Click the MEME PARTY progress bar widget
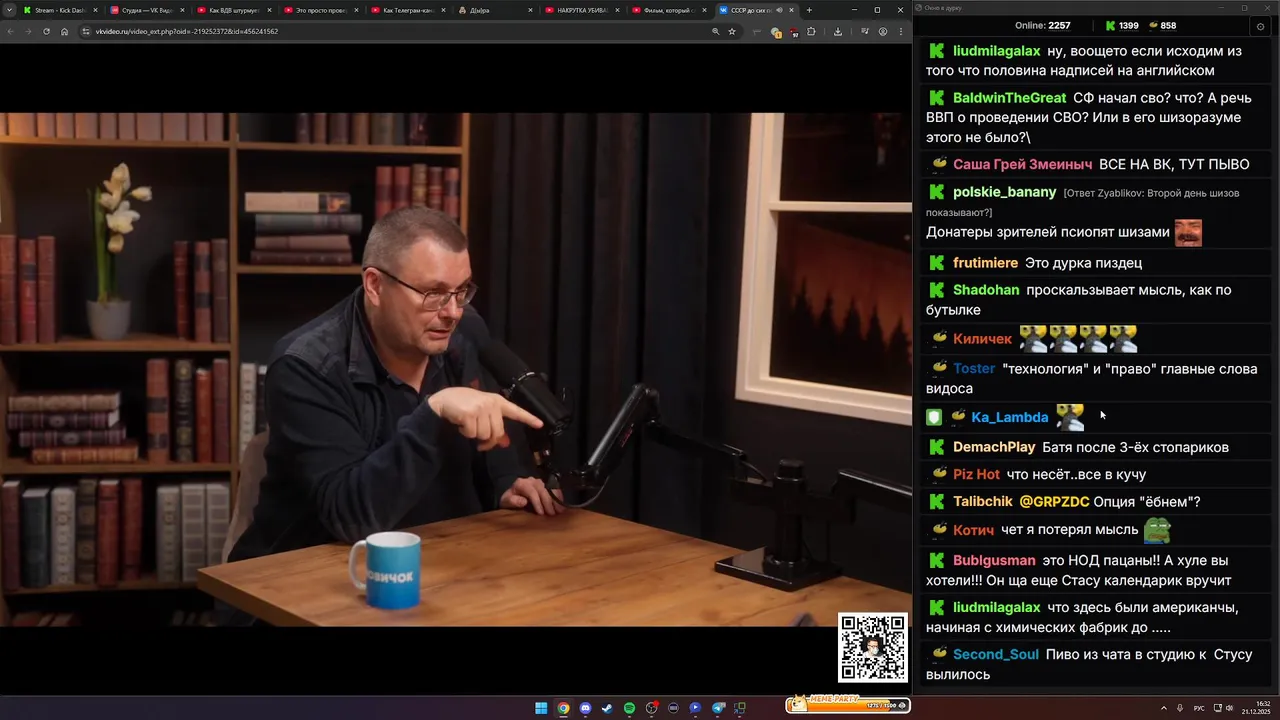 pos(848,704)
